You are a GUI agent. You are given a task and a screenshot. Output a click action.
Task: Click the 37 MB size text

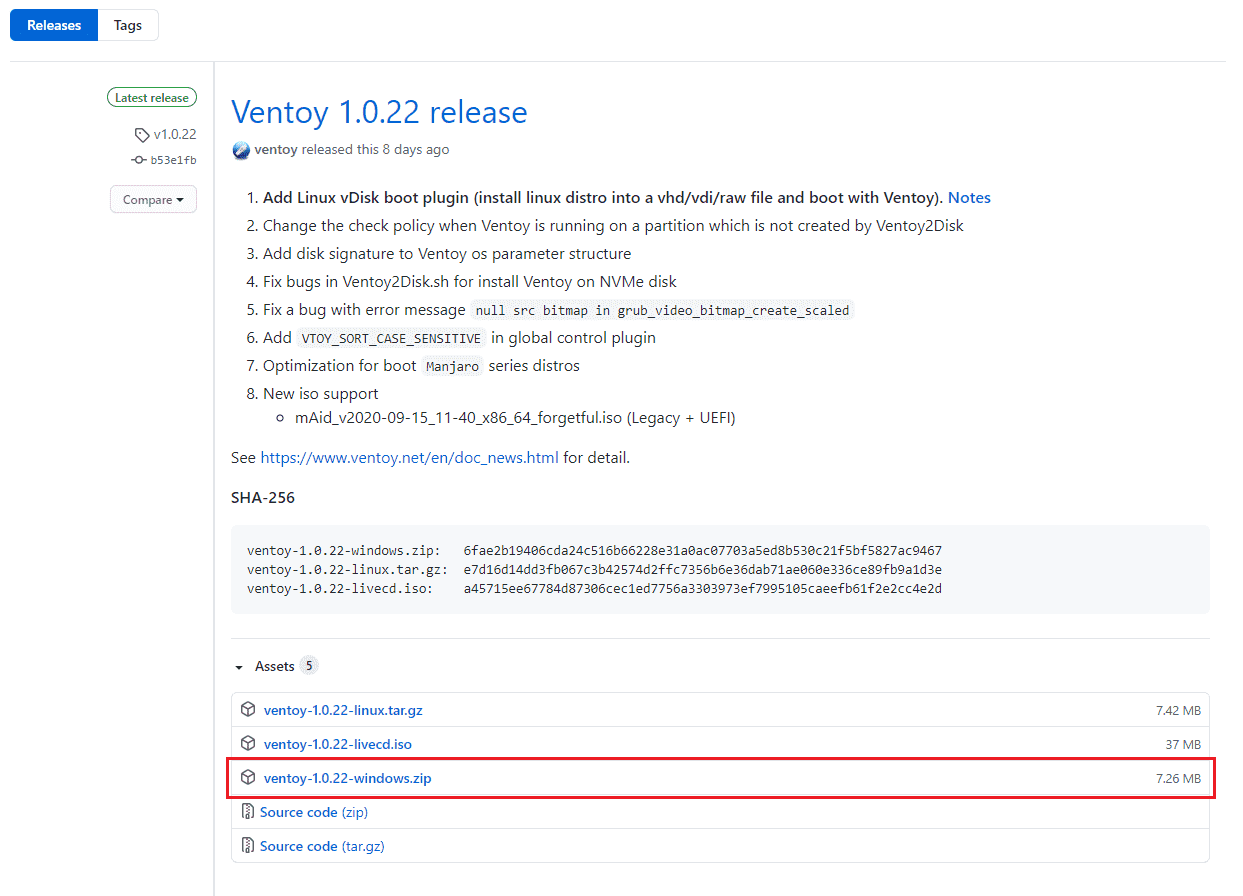pyautogui.click(x=1183, y=744)
